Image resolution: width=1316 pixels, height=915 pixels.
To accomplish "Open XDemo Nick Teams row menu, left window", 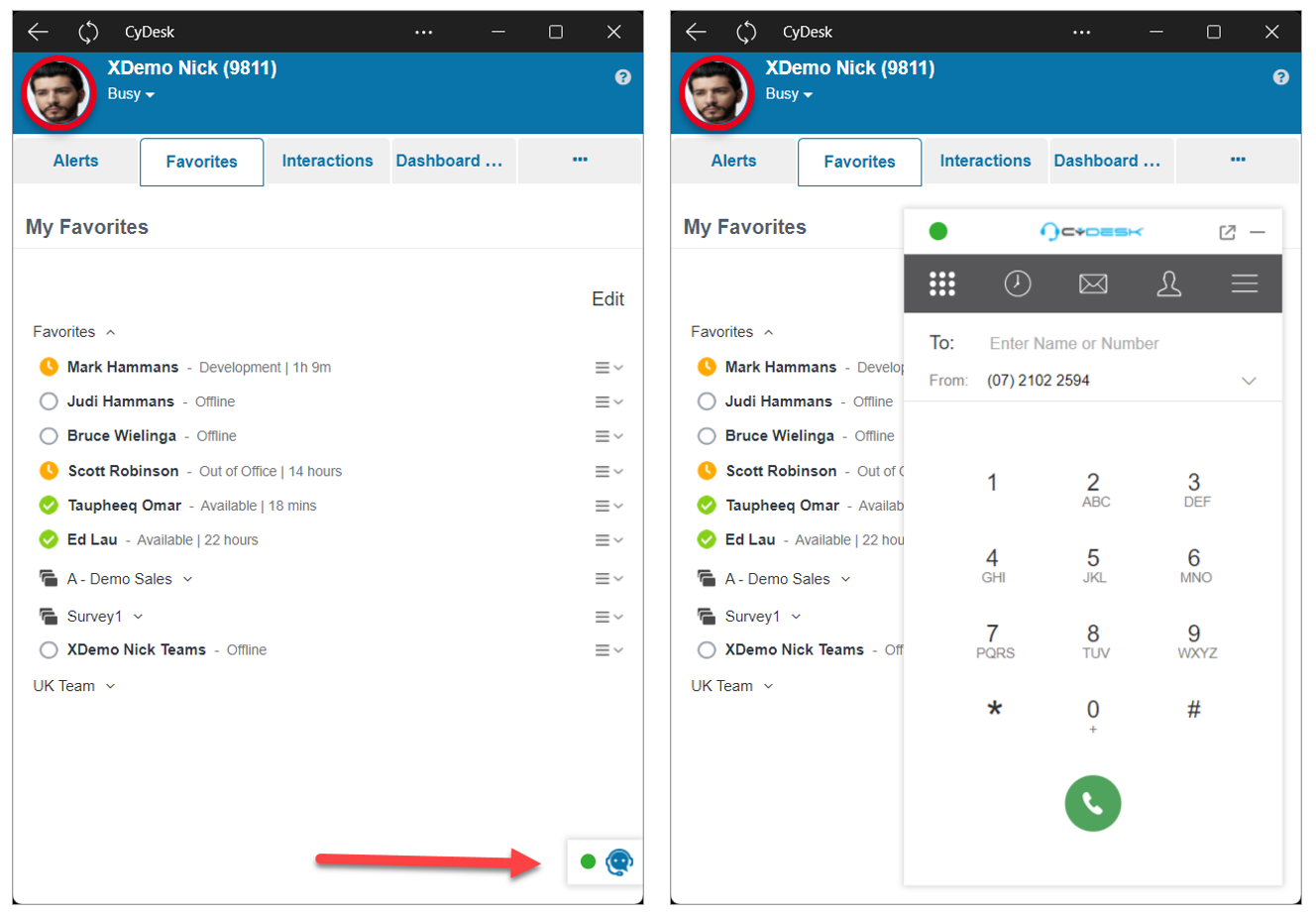I will point(608,650).
